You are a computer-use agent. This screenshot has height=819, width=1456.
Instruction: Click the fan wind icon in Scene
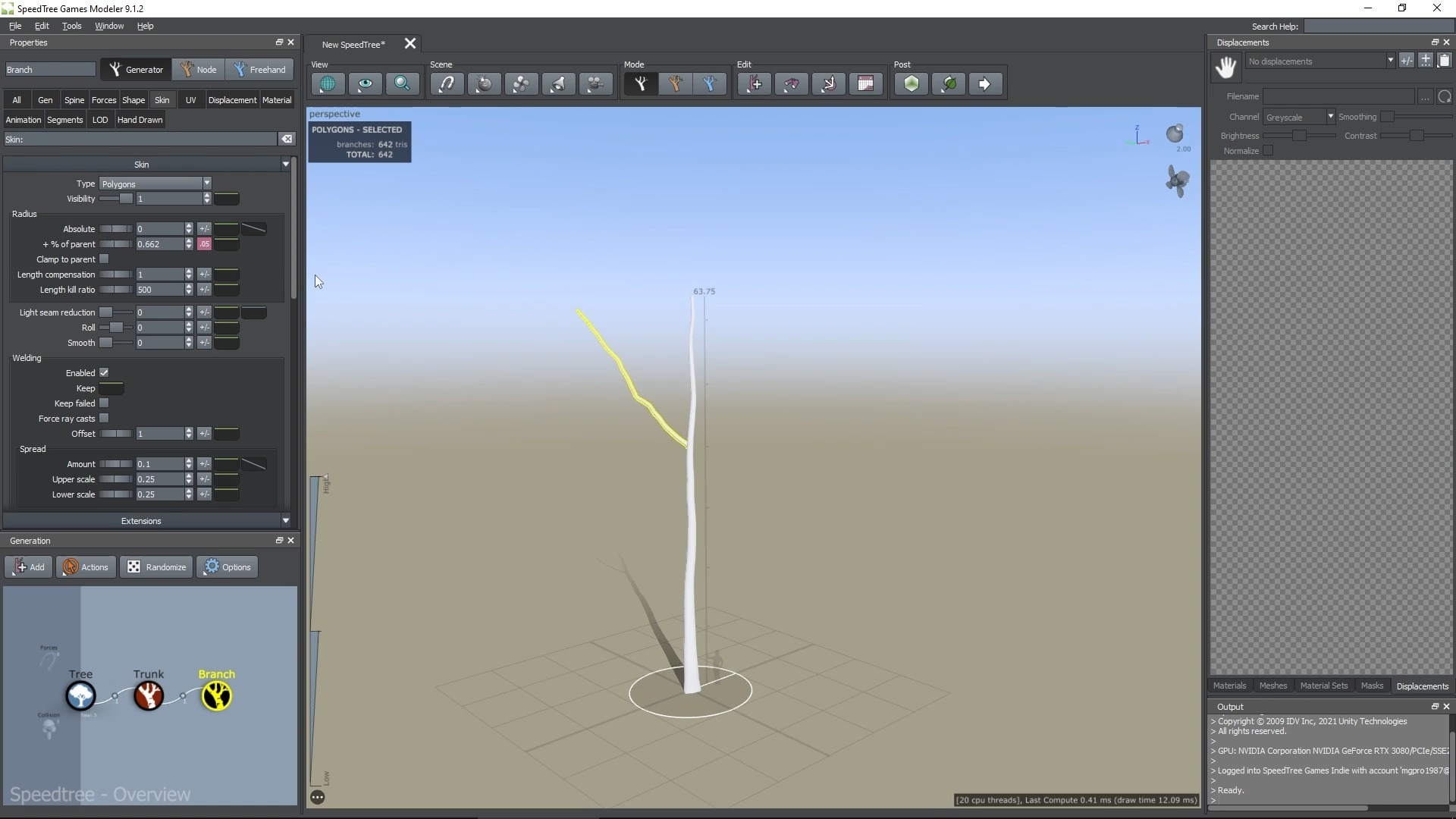[x=521, y=84]
